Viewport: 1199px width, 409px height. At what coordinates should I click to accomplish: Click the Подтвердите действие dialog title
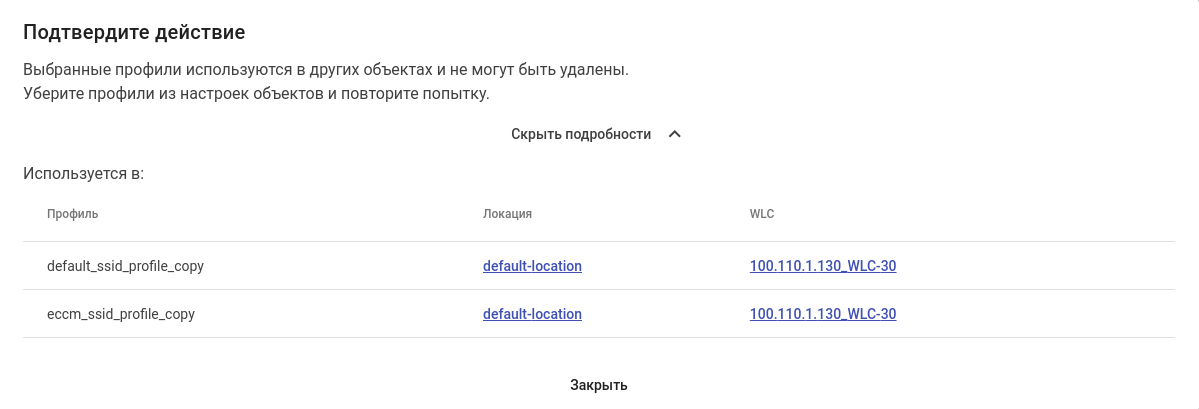coord(134,32)
